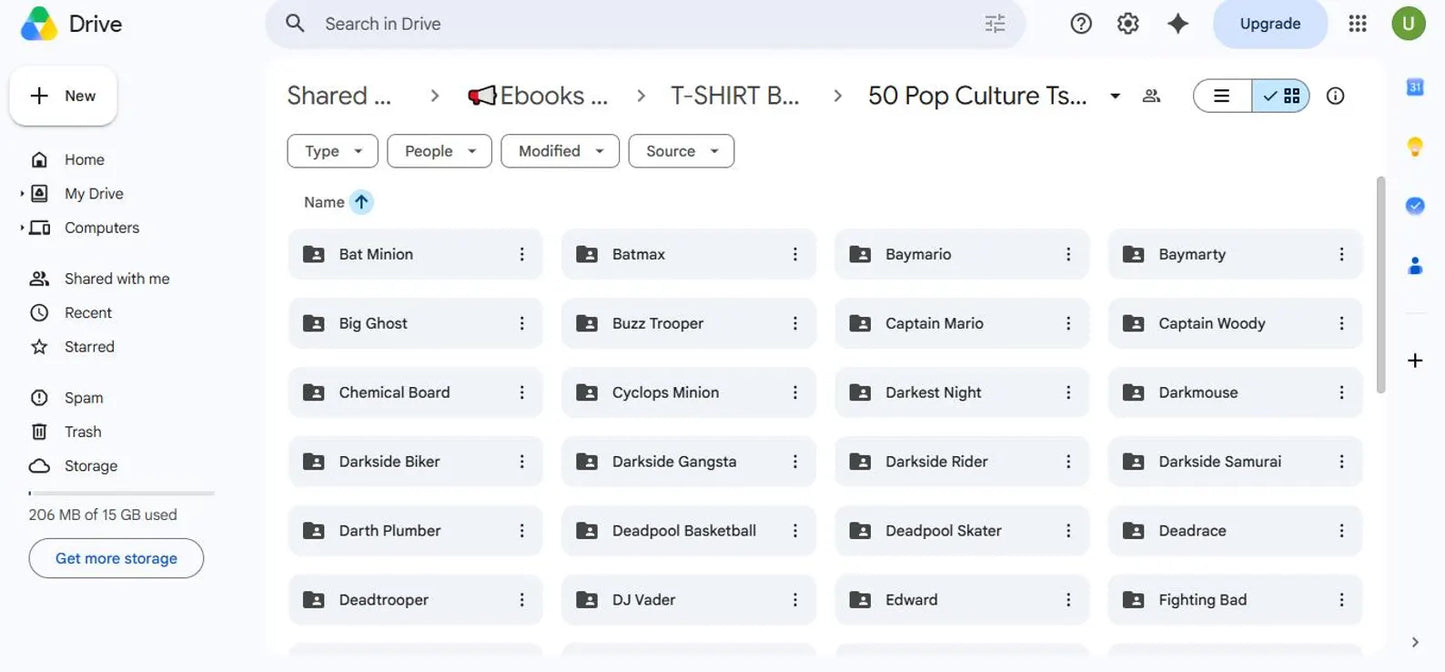The width and height of the screenshot is (1445, 672).
Task: Open Contacts side panel icon
Action: (1415, 265)
